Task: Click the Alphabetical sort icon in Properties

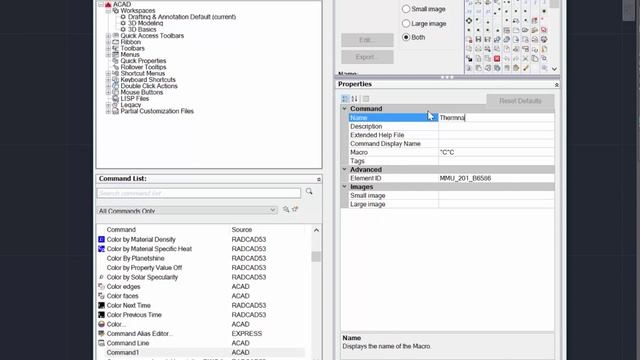Action: click(355, 99)
